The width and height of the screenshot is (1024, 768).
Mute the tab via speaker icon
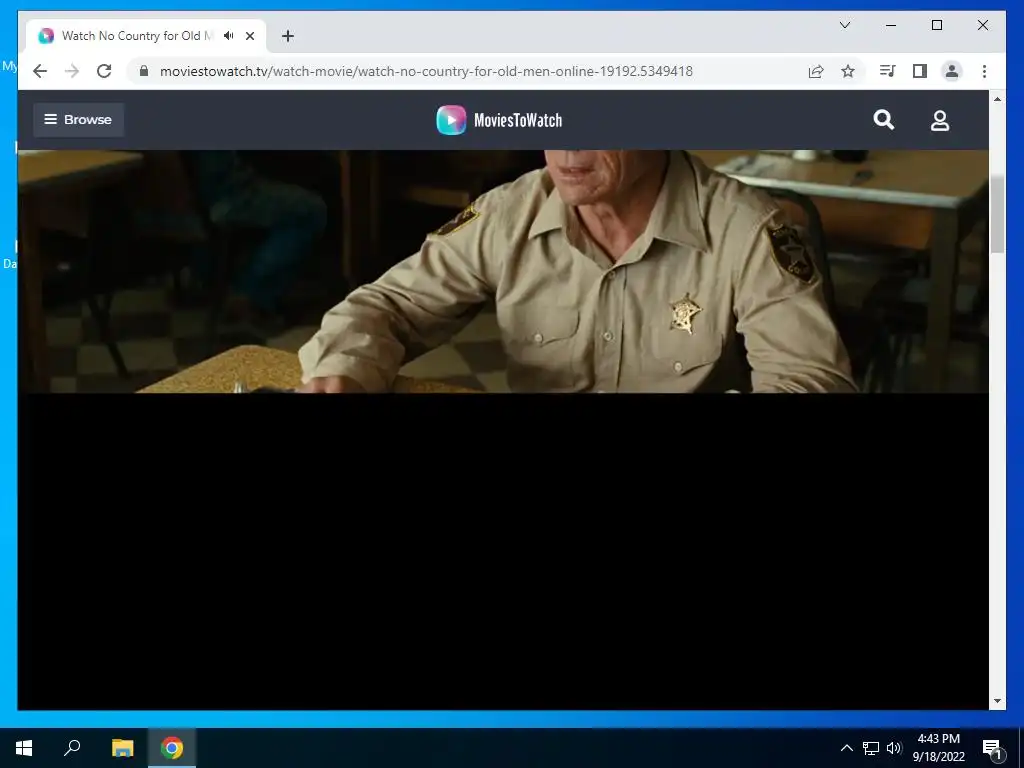229,36
